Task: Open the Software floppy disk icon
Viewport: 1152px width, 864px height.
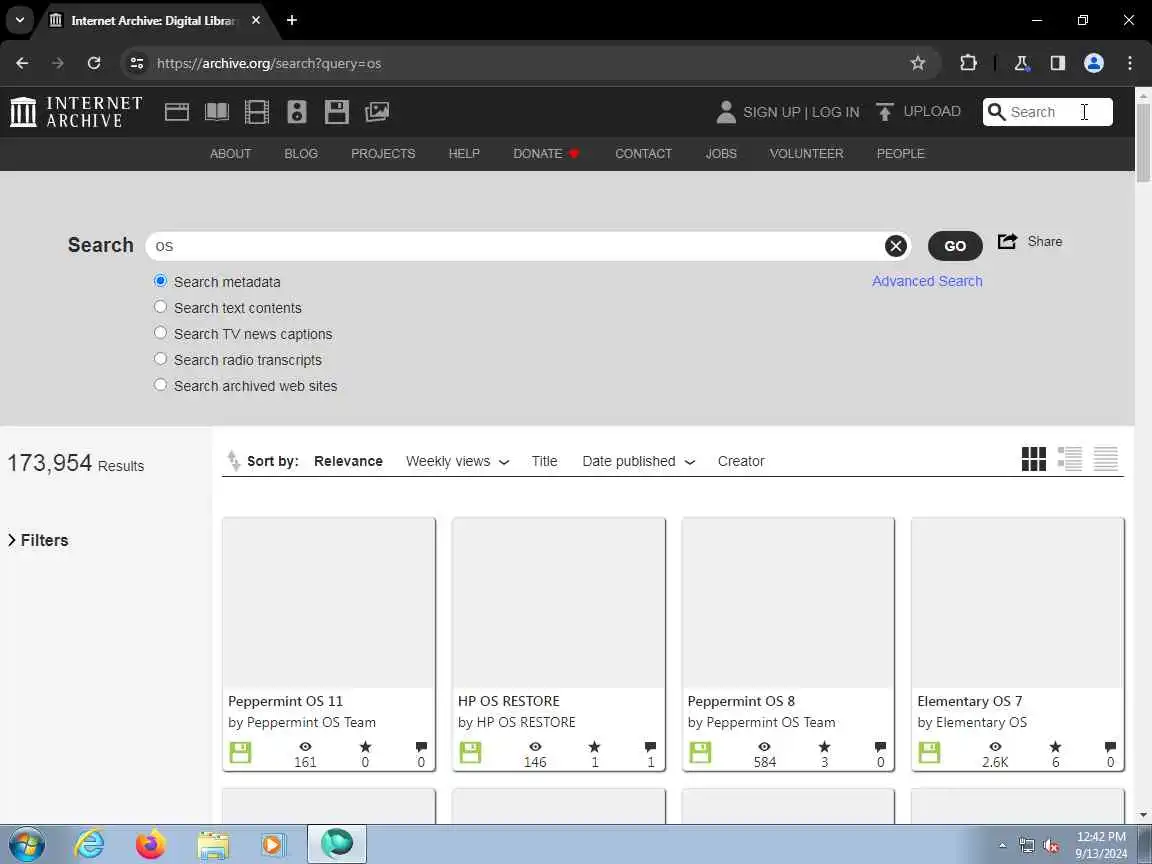Action: point(336,112)
